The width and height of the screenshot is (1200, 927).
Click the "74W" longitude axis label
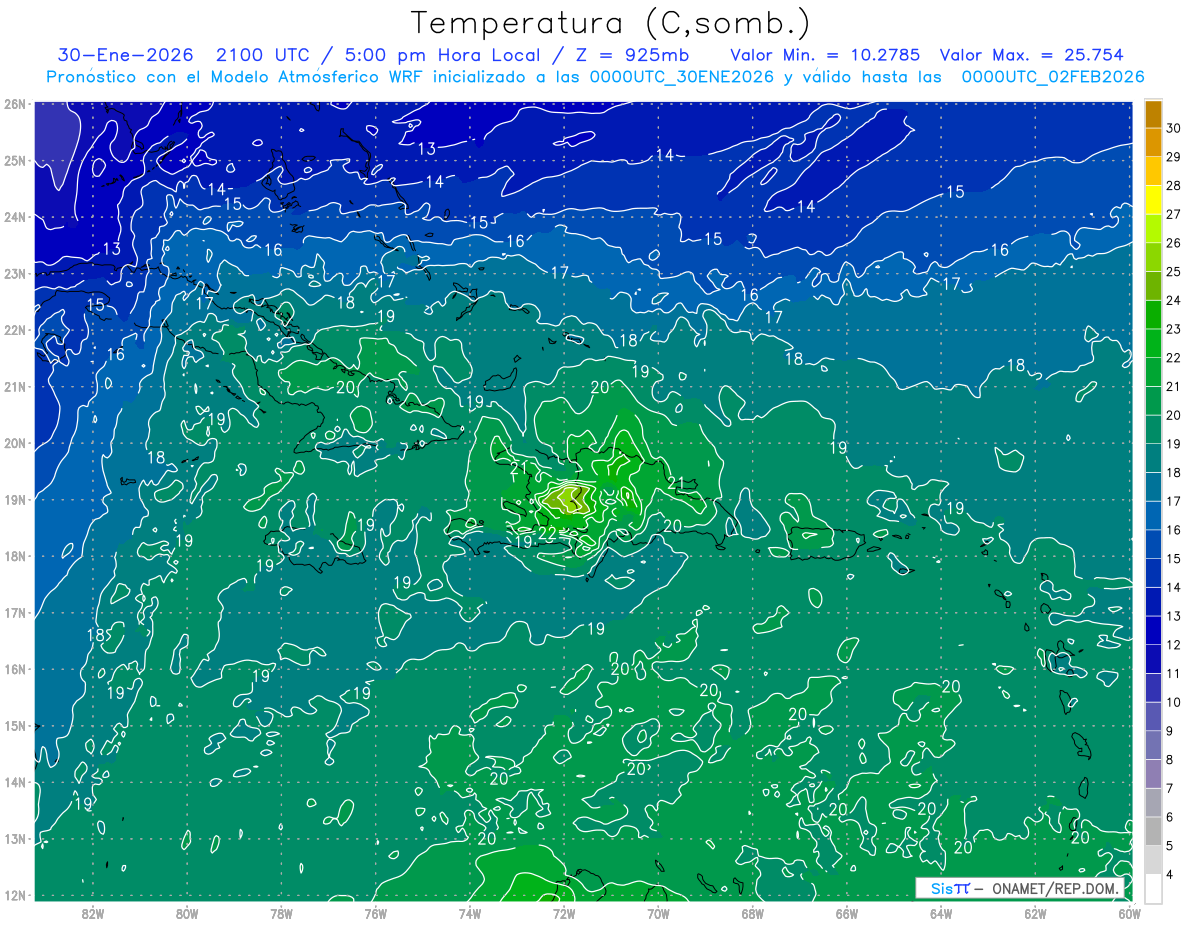click(x=470, y=913)
